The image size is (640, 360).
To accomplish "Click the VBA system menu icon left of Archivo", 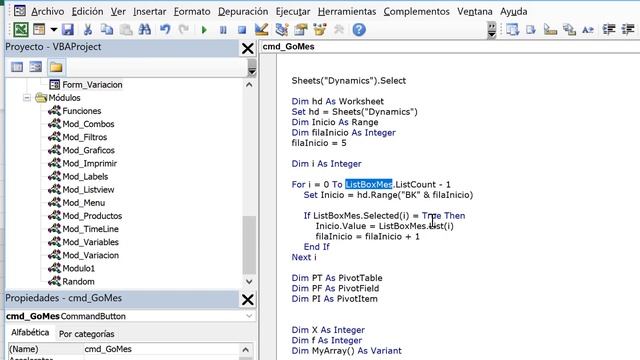I will coord(19,11).
